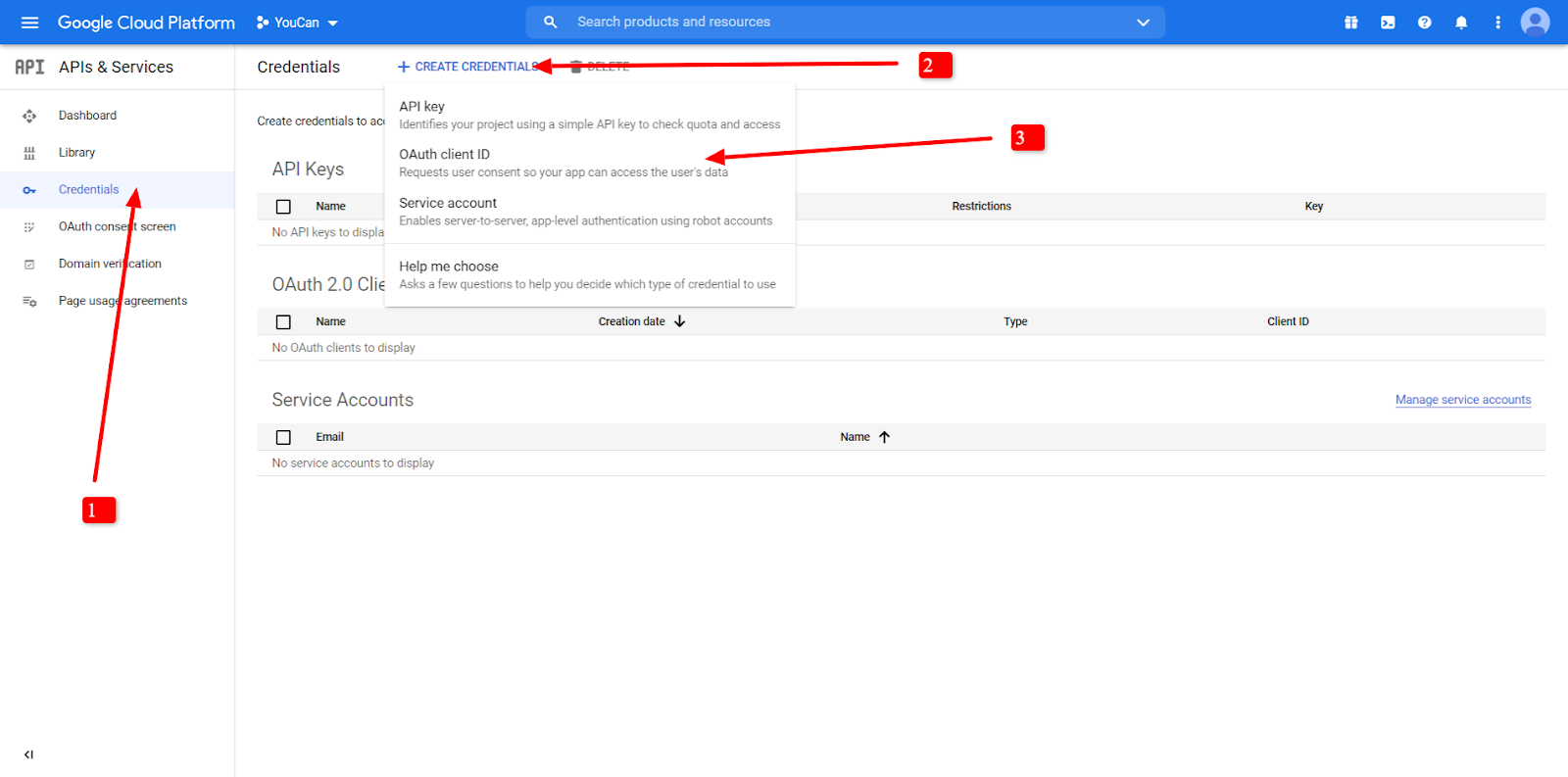Click 'No OAuth clients to display' text
This screenshot has width=1568, height=777.
coord(343,348)
